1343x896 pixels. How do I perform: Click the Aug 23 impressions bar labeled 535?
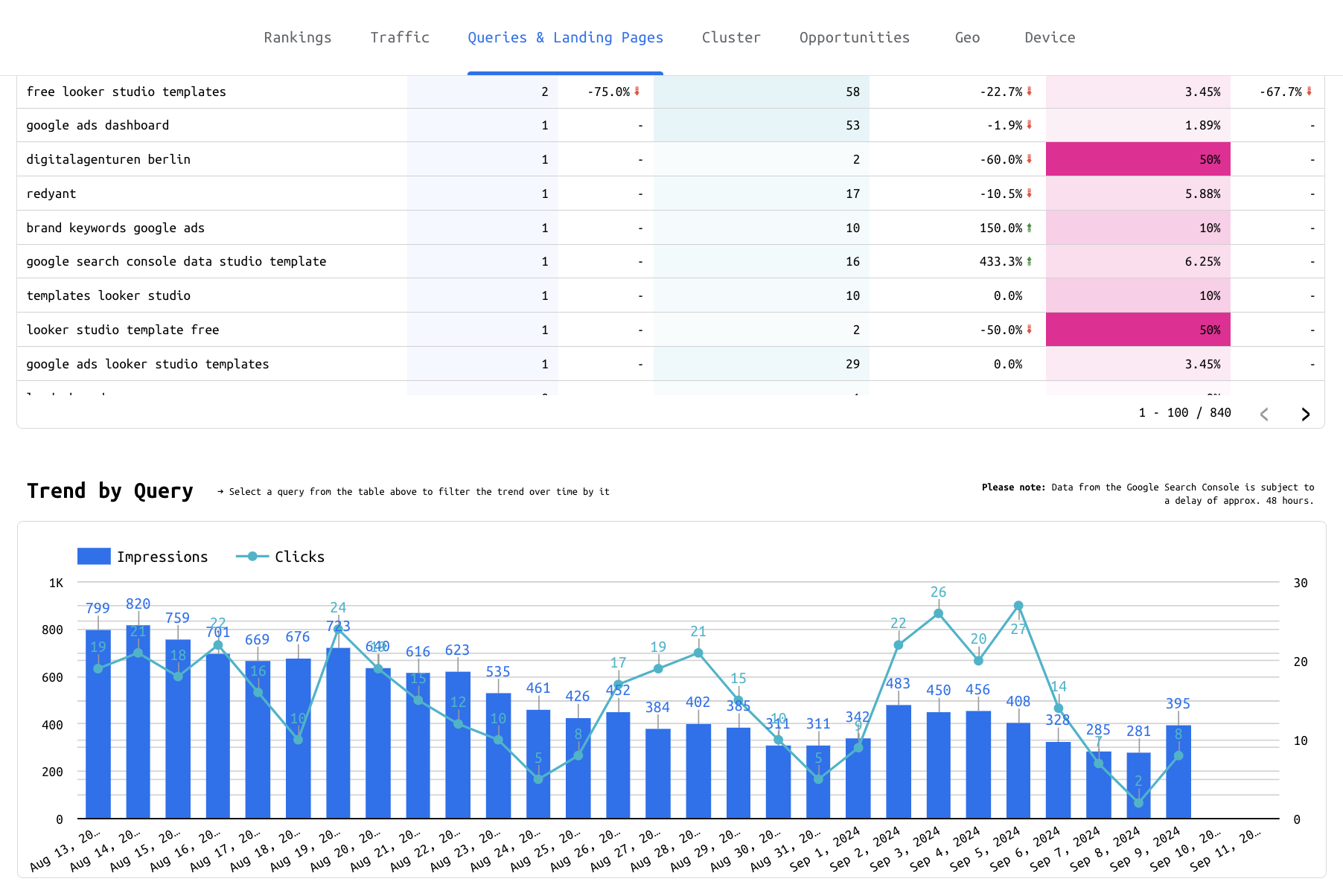[x=498, y=755]
